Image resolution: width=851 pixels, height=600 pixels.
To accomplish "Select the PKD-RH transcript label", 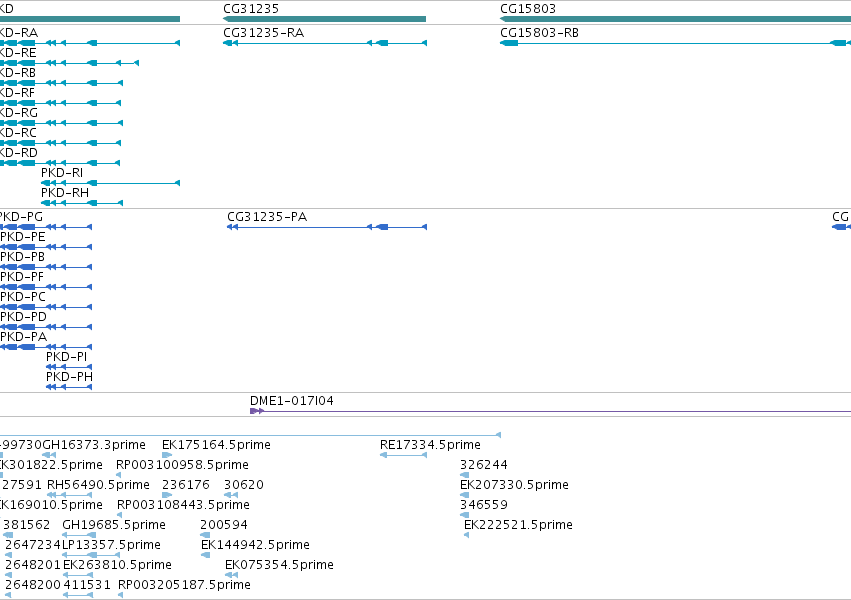I will click(65, 193).
